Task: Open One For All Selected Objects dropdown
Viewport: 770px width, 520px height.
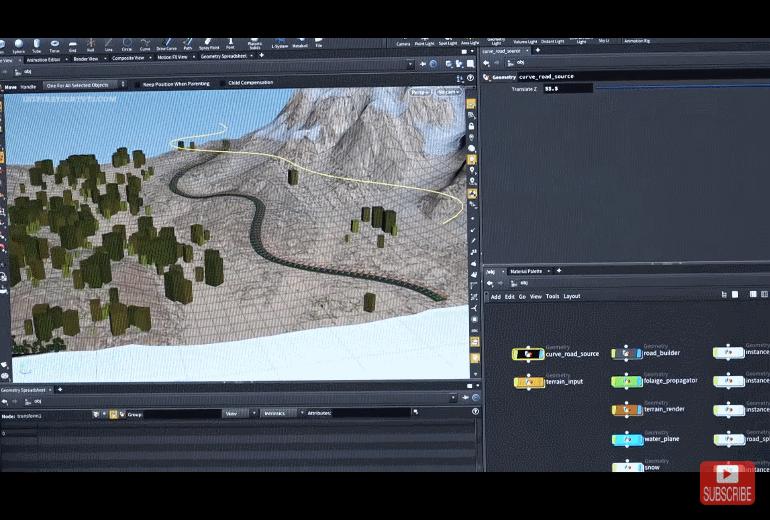Action: 84,87
